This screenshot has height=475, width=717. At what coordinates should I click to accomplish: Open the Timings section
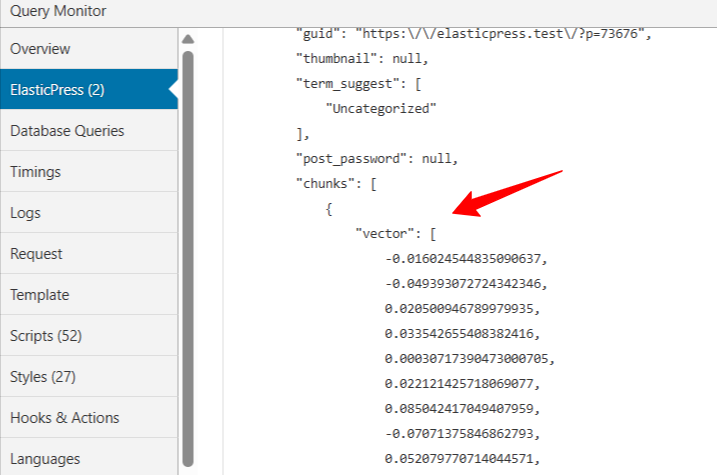pyautogui.click(x=35, y=172)
